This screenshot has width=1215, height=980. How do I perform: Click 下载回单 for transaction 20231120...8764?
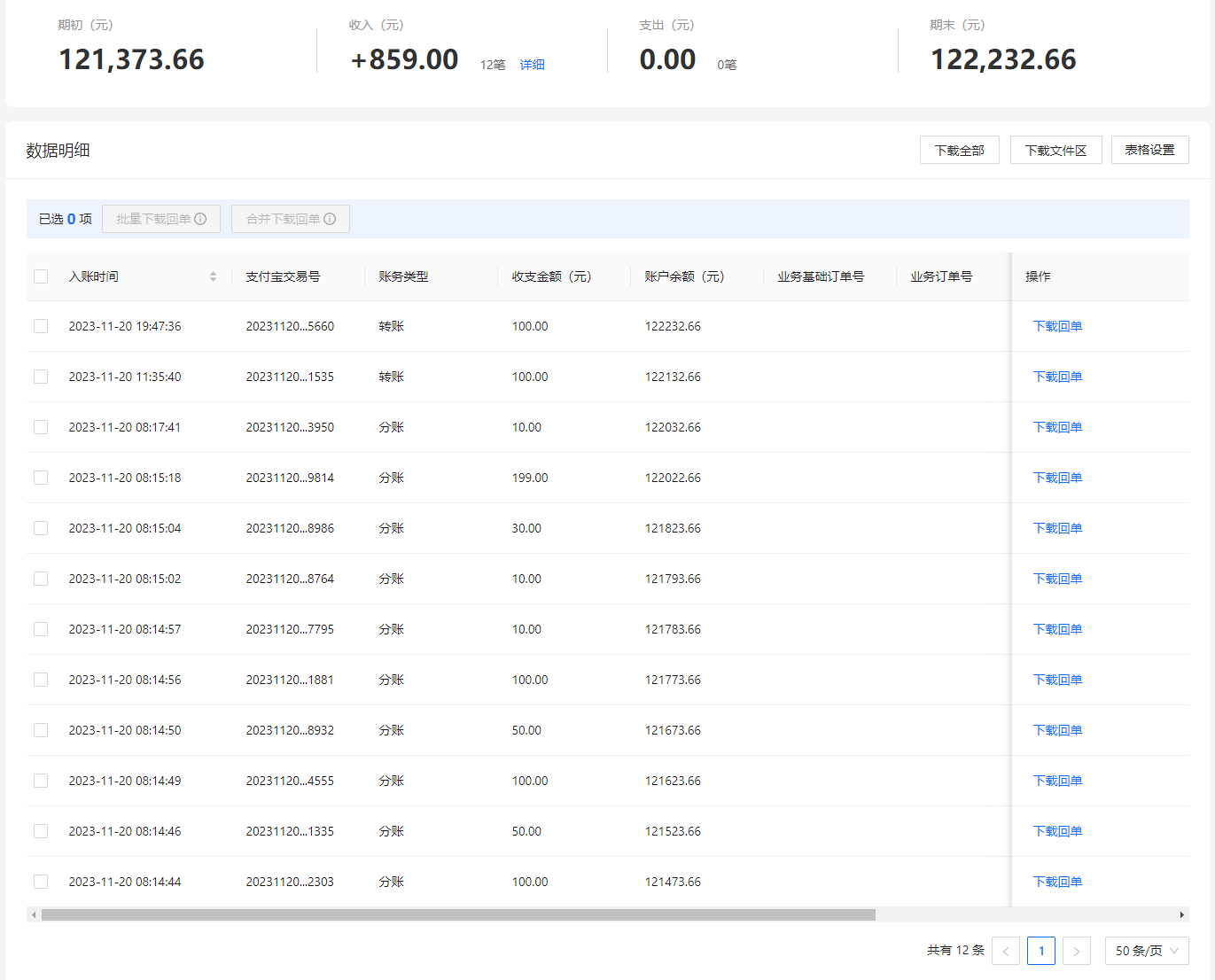[x=1058, y=579]
